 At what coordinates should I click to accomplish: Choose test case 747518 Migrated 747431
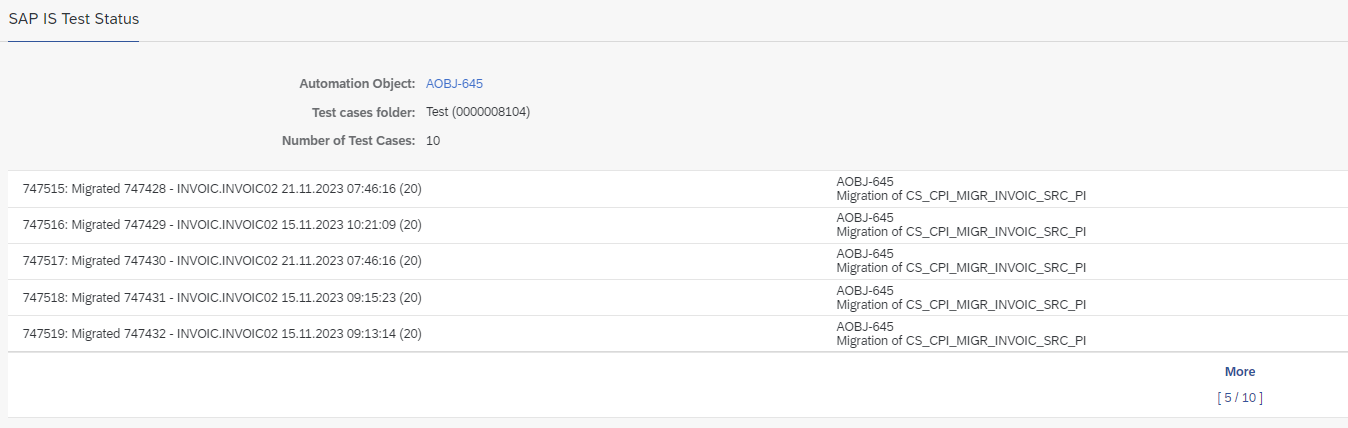[221, 298]
